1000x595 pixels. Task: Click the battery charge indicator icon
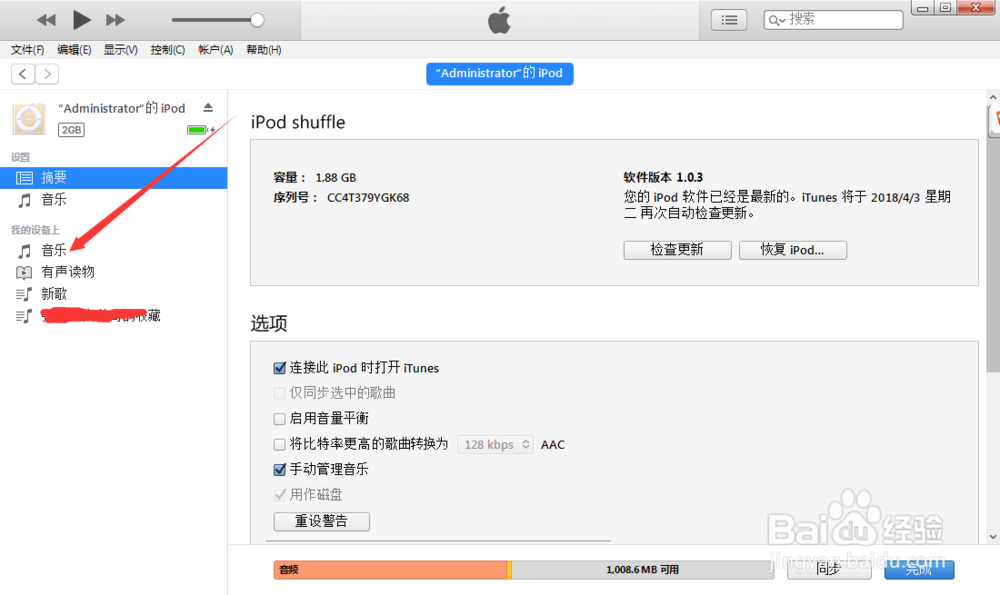tap(199, 130)
